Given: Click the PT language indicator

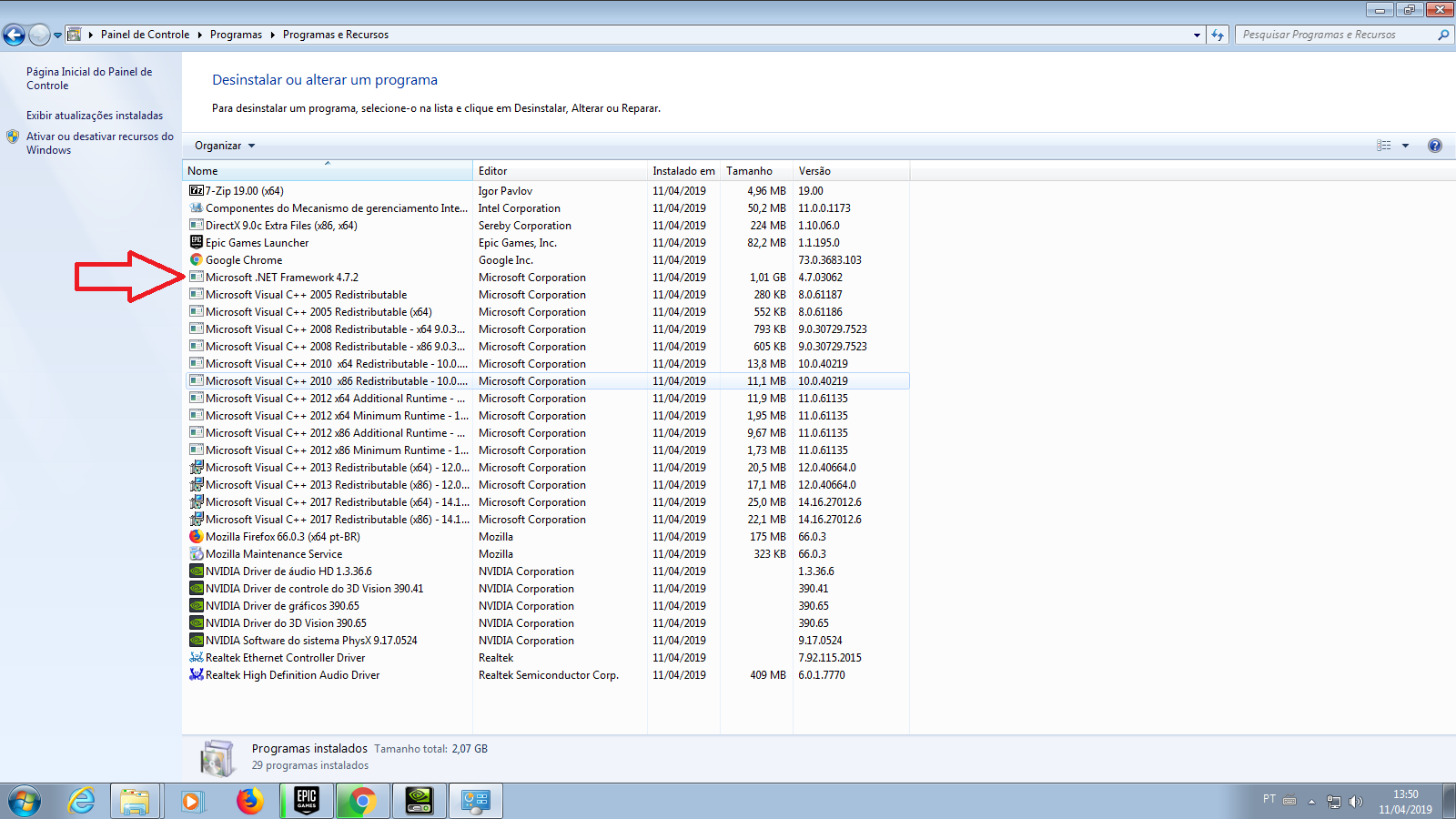Looking at the screenshot, I should tap(1269, 799).
